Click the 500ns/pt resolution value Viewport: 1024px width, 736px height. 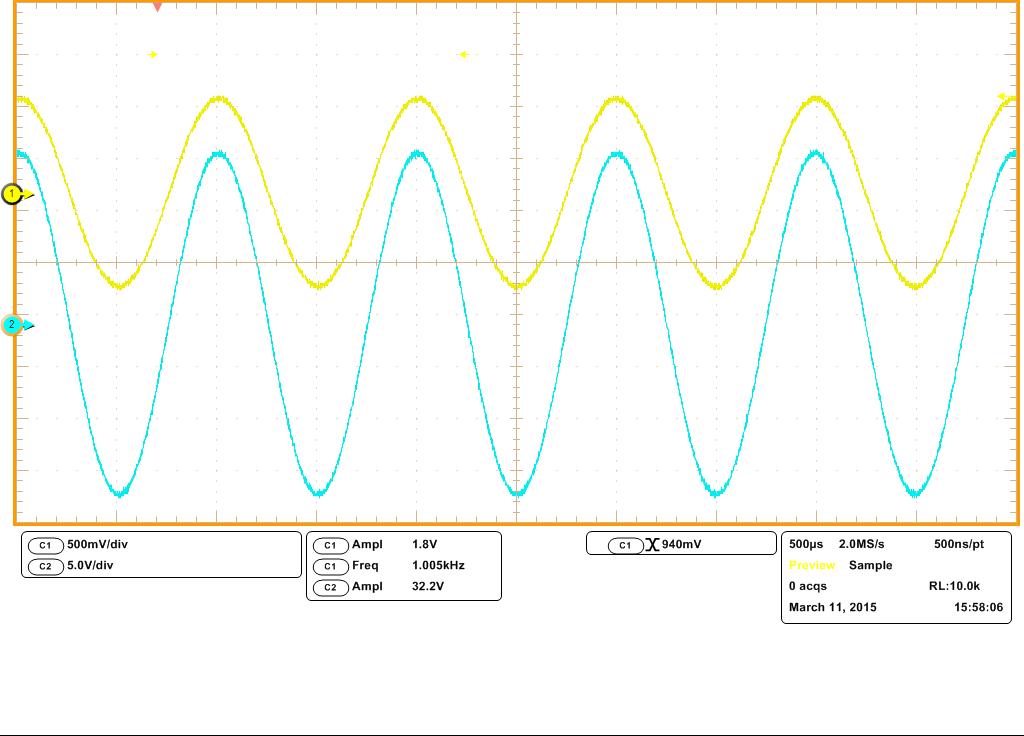[x=959, y=544]
